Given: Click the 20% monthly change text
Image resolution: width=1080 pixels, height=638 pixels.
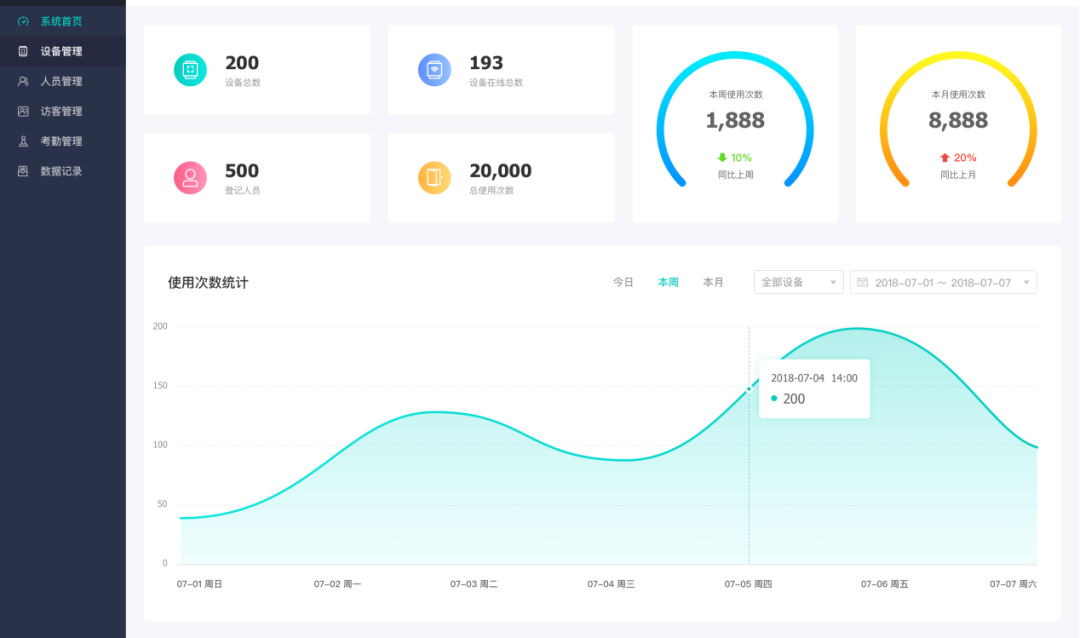Looking at the screenshot, I should 965,158.
